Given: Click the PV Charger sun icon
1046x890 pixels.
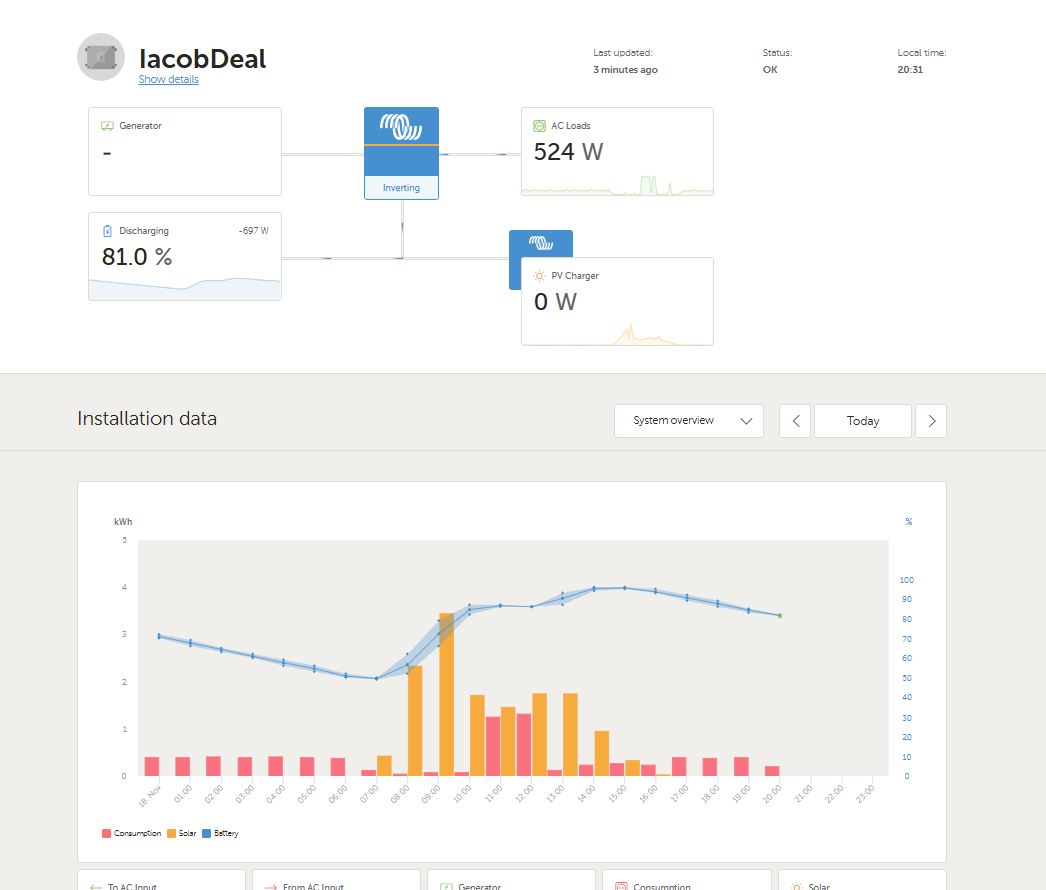Looking at the screenshot, I should point(540,276).
